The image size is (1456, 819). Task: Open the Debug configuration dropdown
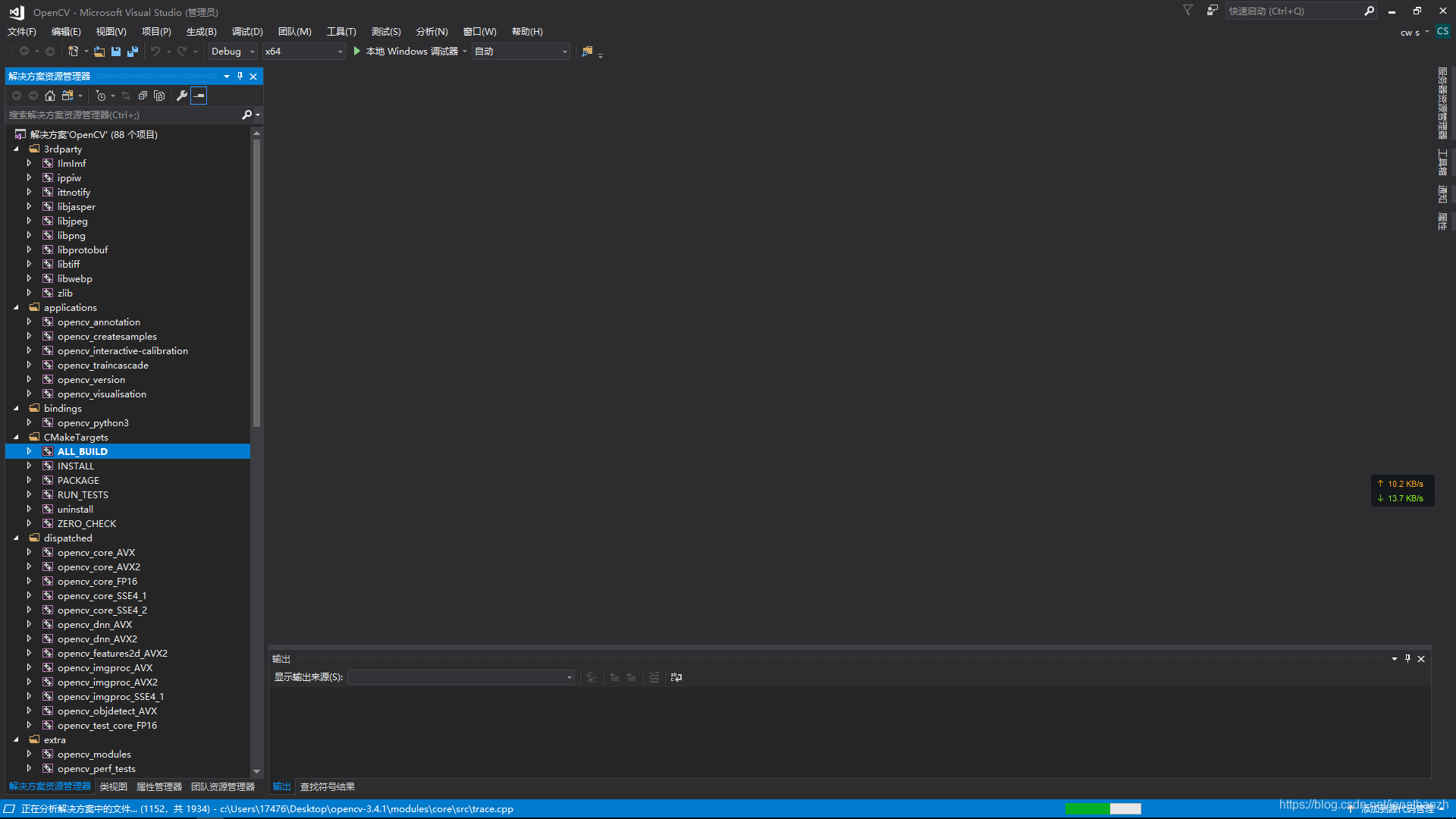click(x=233, y=52)
